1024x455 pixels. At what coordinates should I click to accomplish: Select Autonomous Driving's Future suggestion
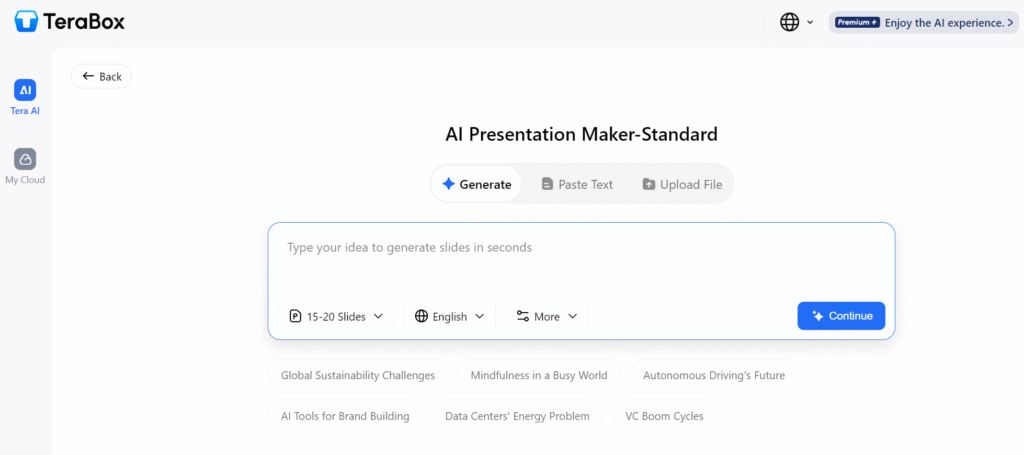point(713,375)
